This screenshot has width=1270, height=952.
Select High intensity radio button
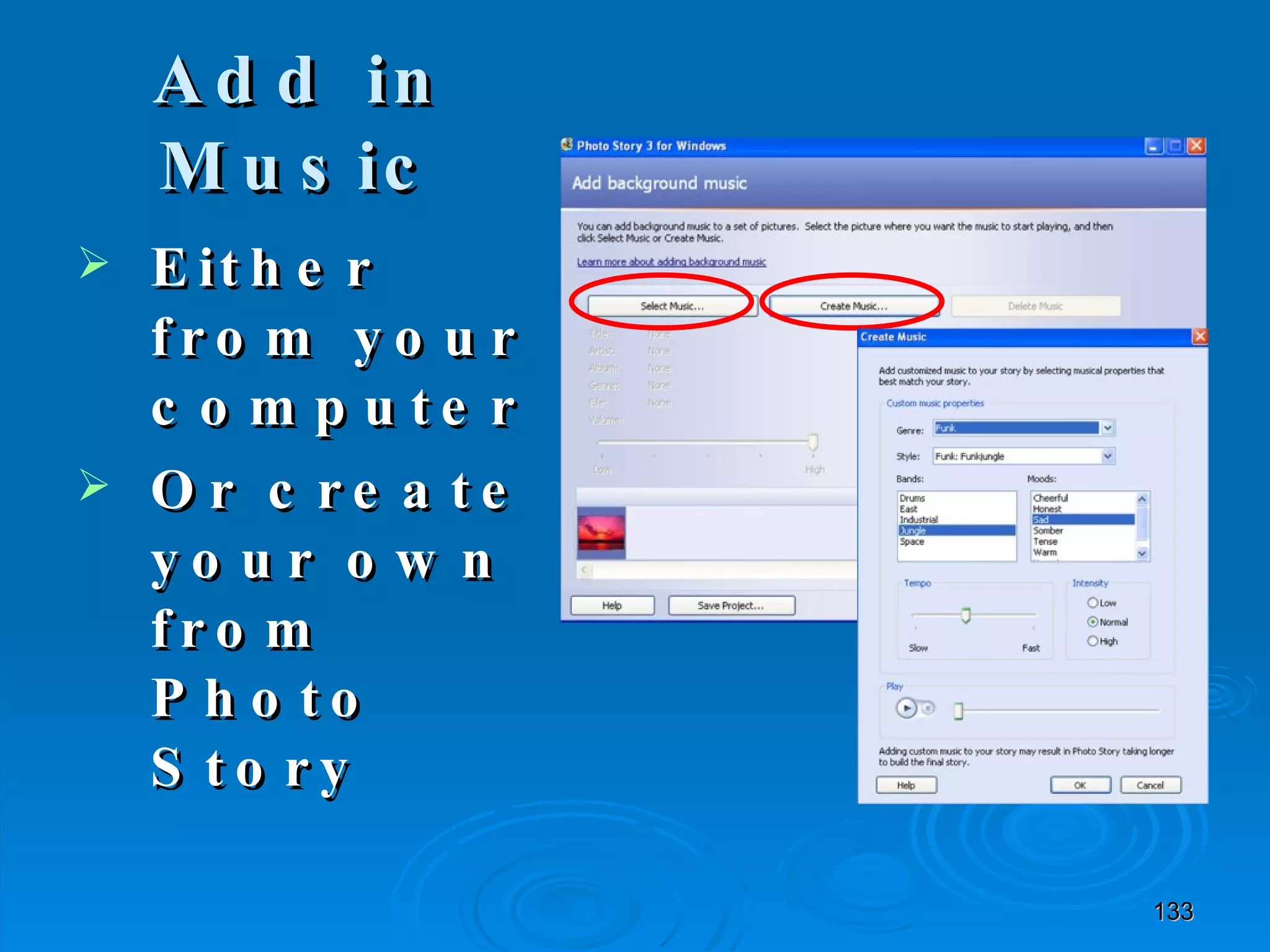(1093, 641)
